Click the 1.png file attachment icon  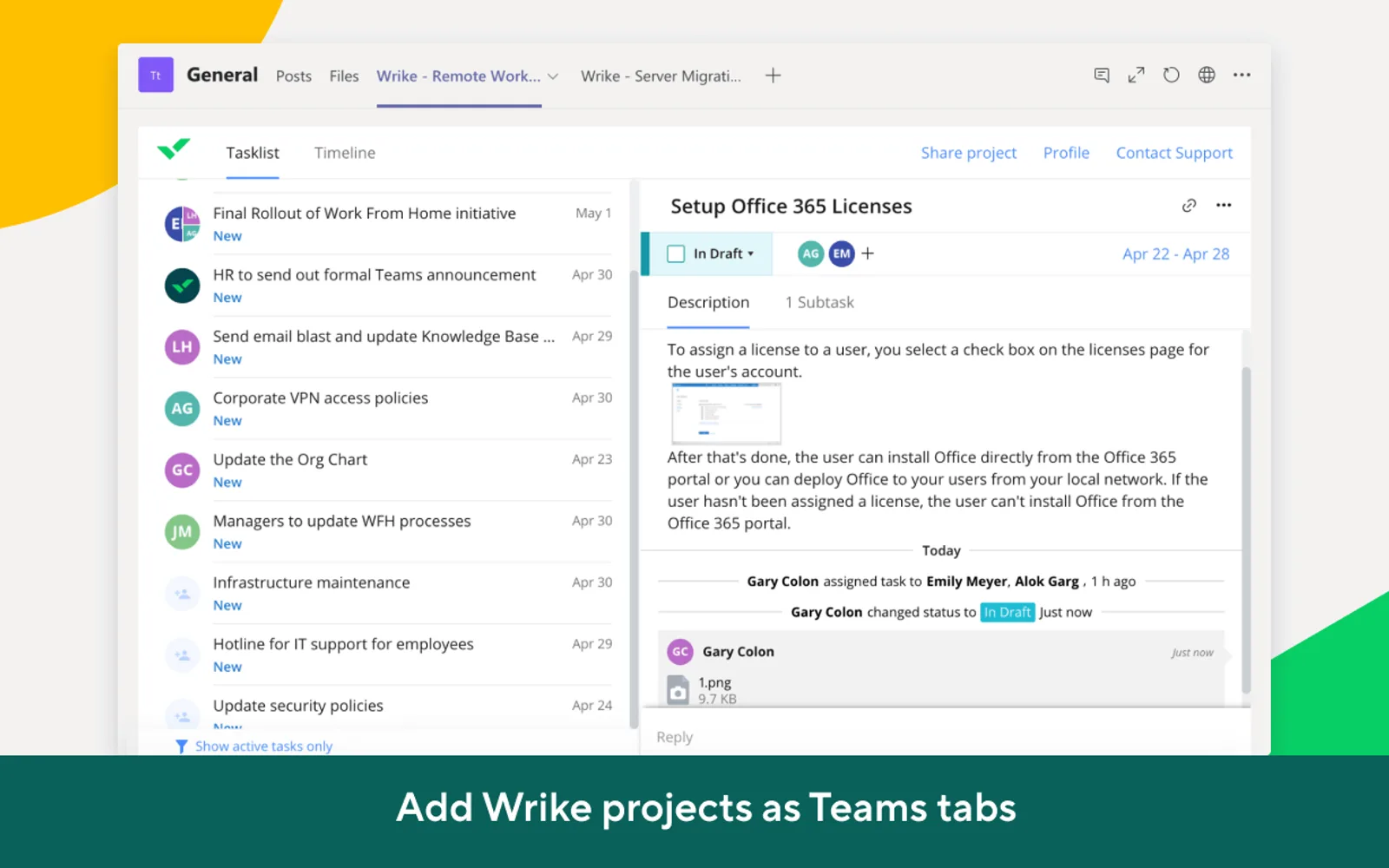tap(678, 691)
